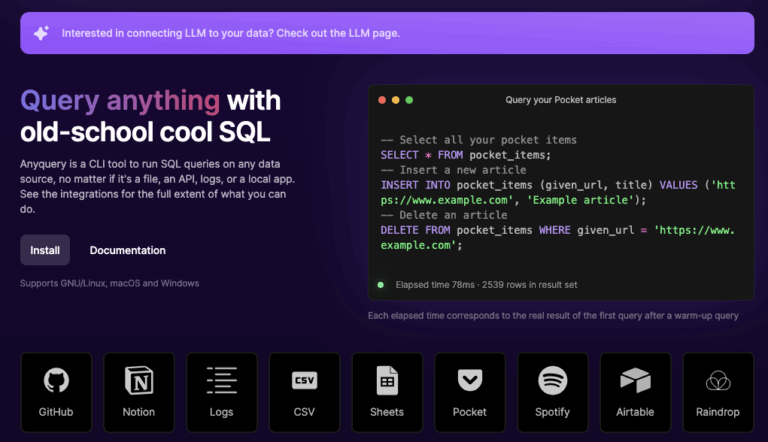This screenshot has height=442, width=768.
Task: Click the DELETE FROM pocket_items statement
Action: click(x=558, y=238)
